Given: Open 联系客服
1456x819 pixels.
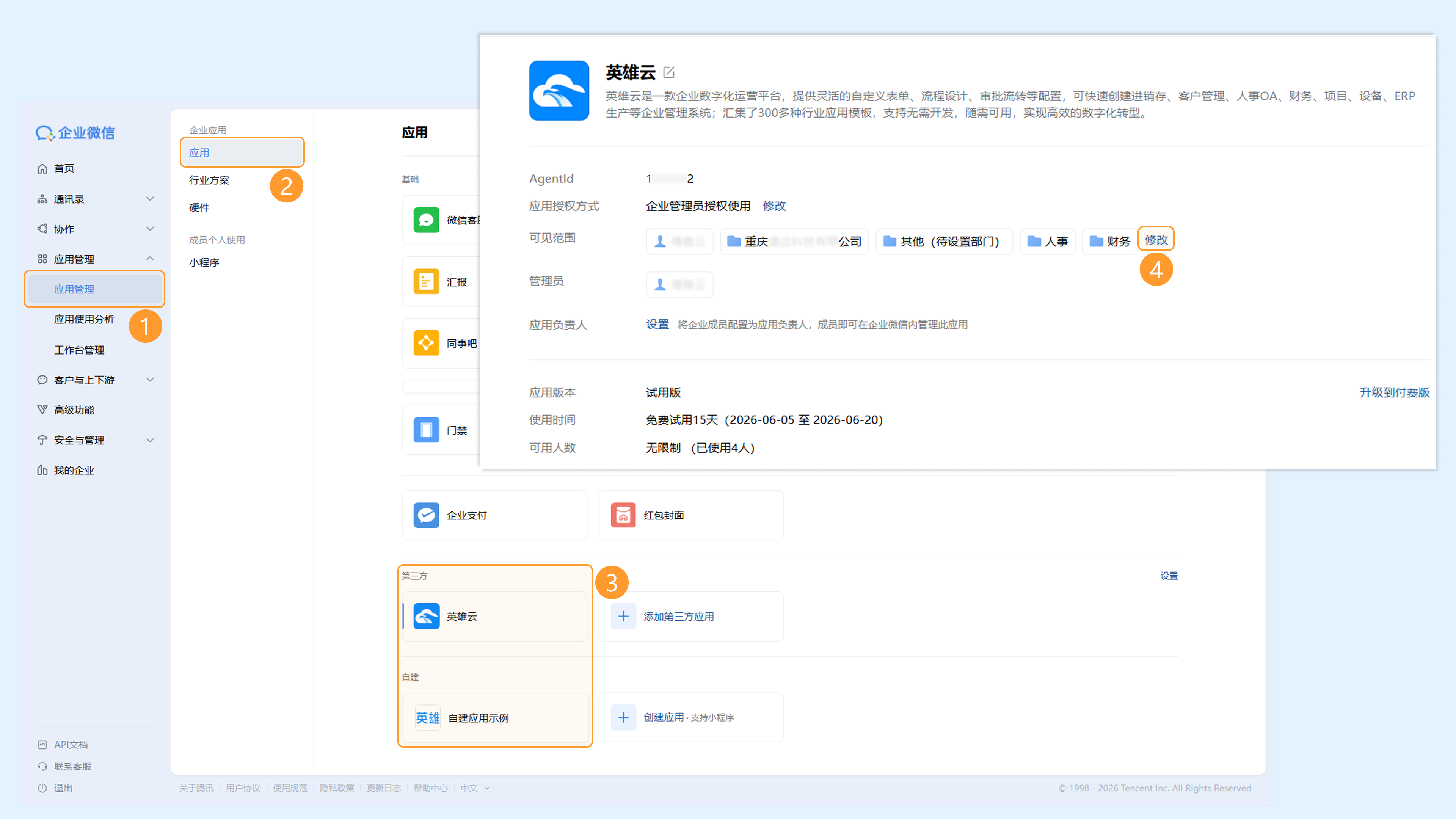Looking at the screenshot, I should [x=72, y=766].
